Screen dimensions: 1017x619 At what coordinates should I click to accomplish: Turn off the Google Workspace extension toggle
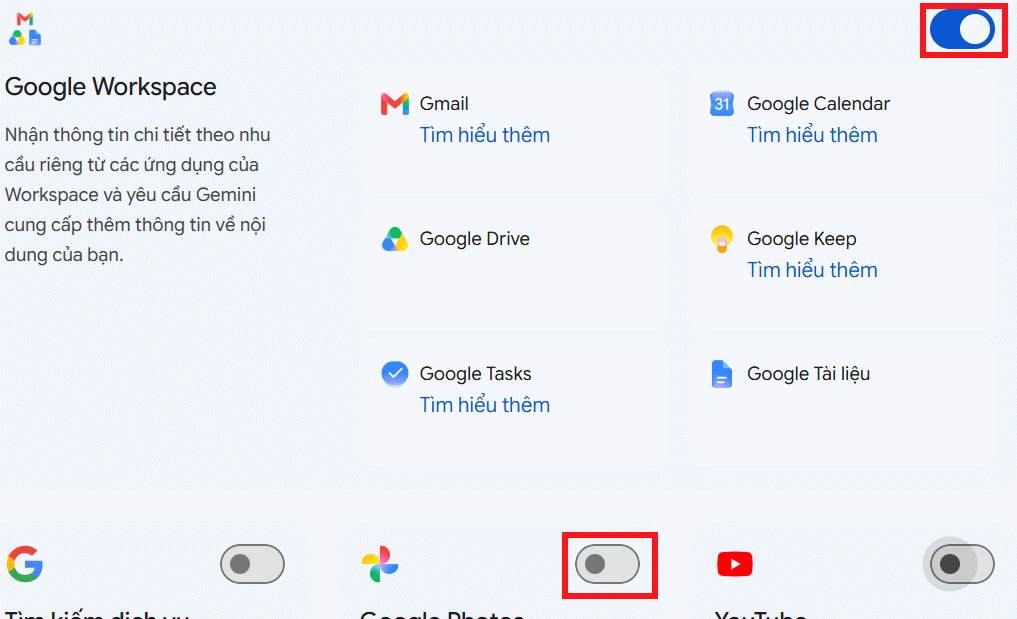coord(963,29)
